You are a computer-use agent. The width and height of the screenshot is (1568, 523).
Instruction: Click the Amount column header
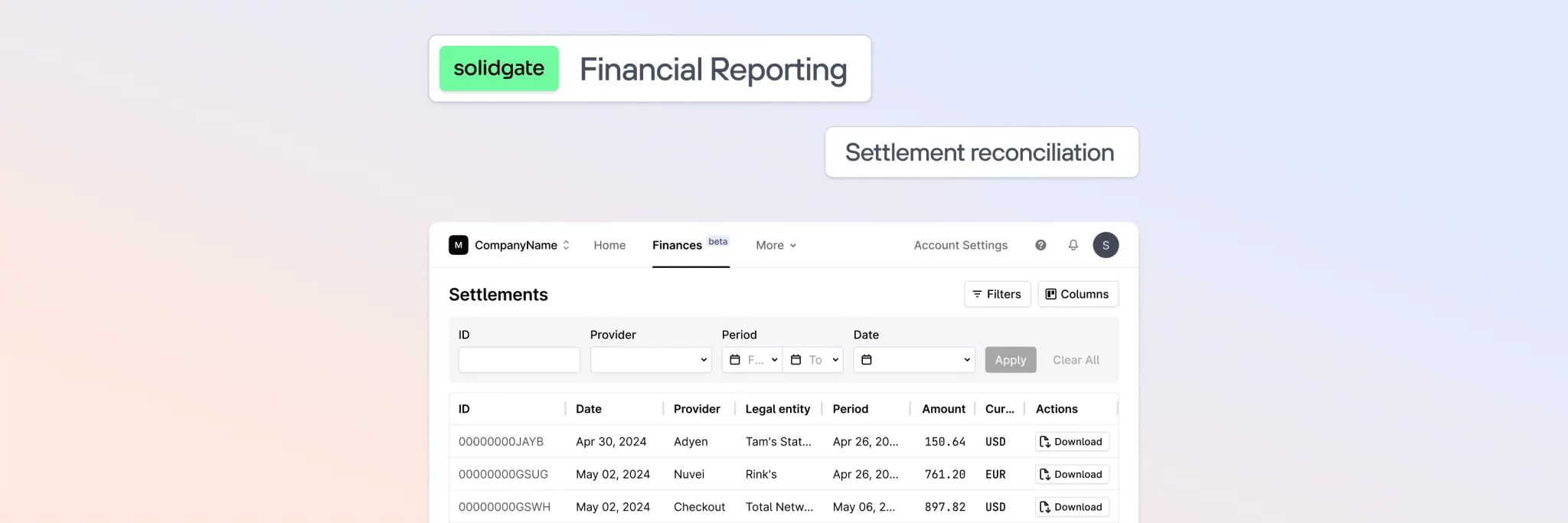point(943,409)
